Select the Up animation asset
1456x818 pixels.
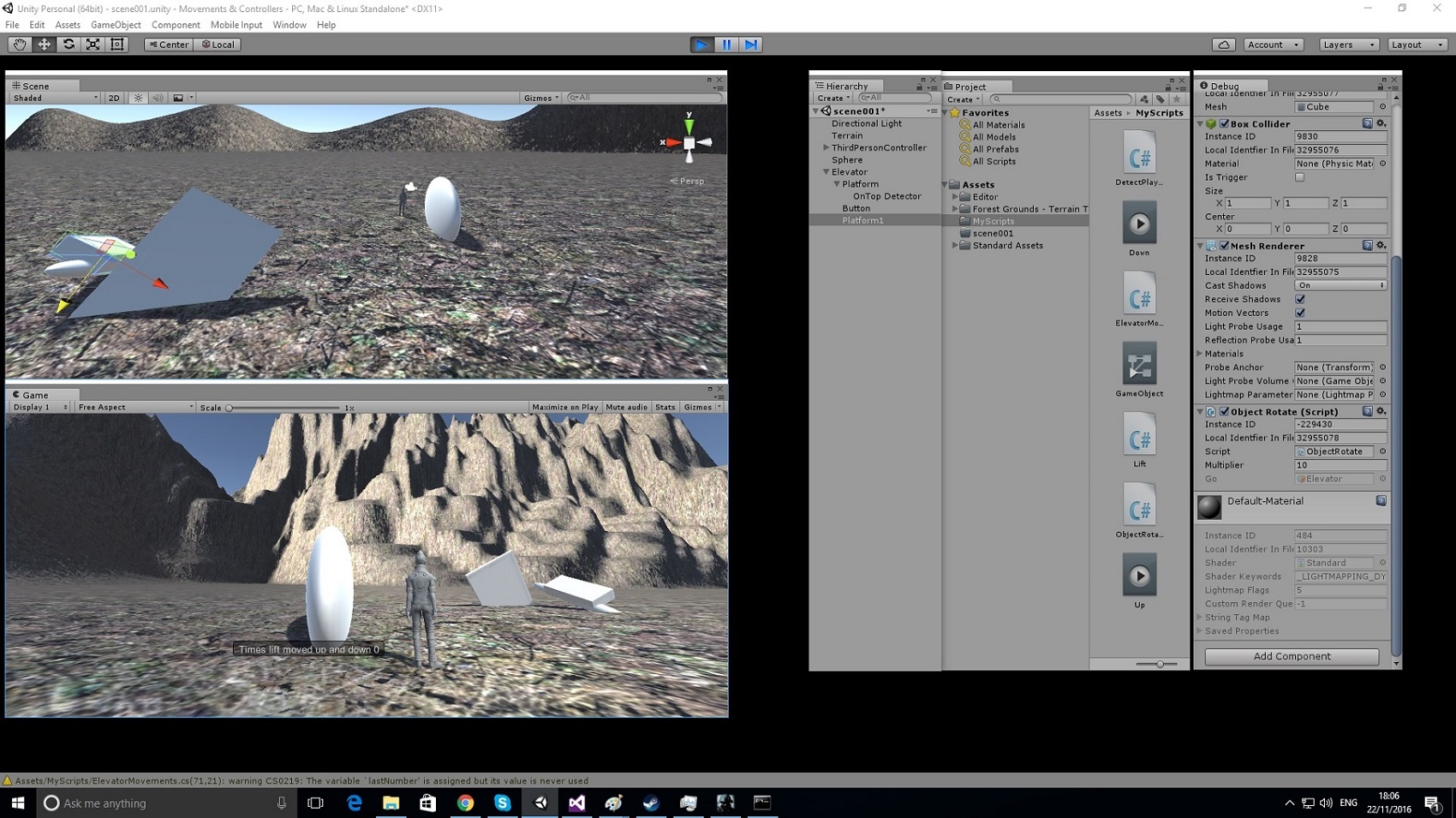[x=1139, y=580]
